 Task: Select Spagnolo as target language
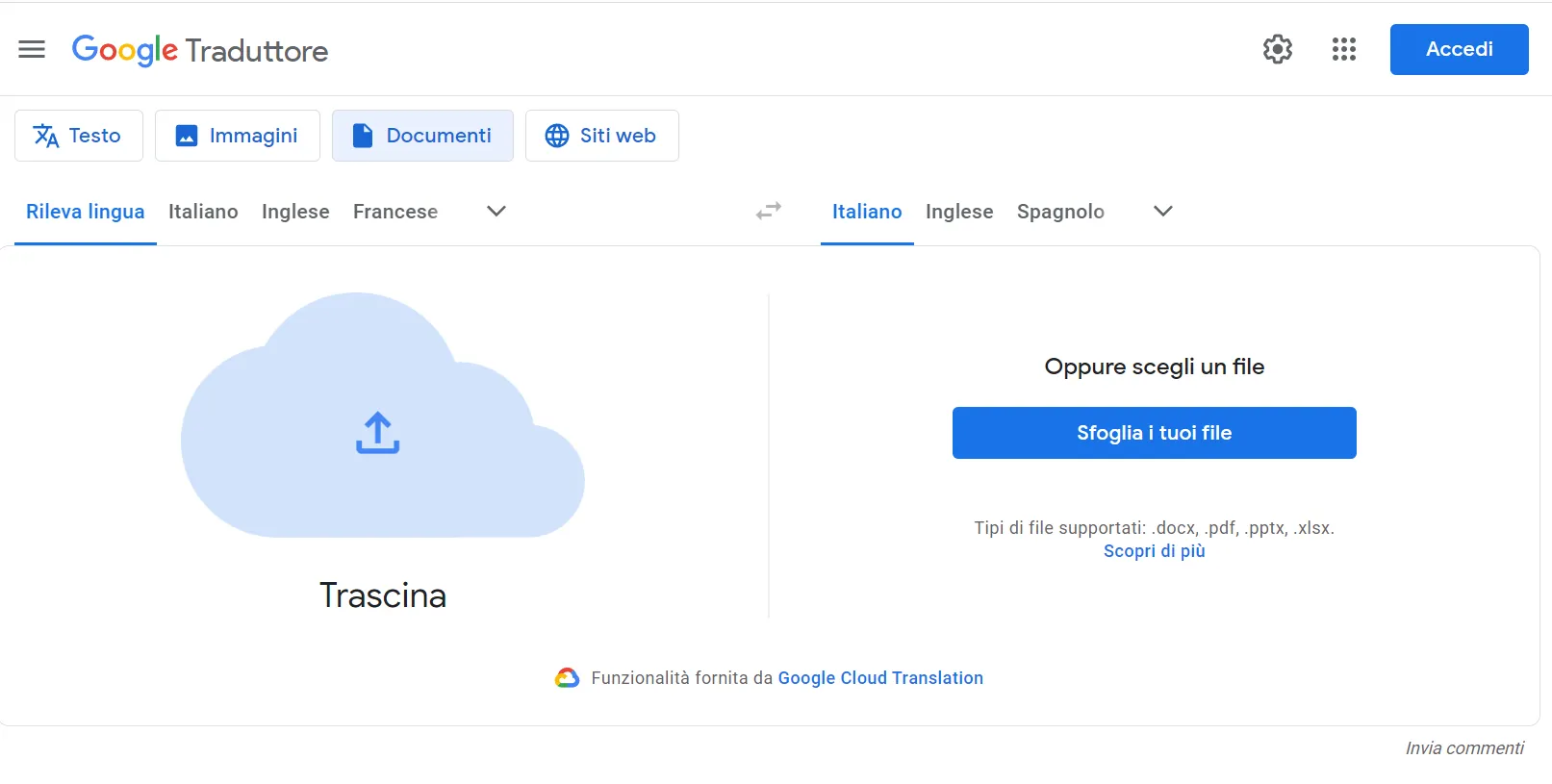click(x=1060, y=212)
